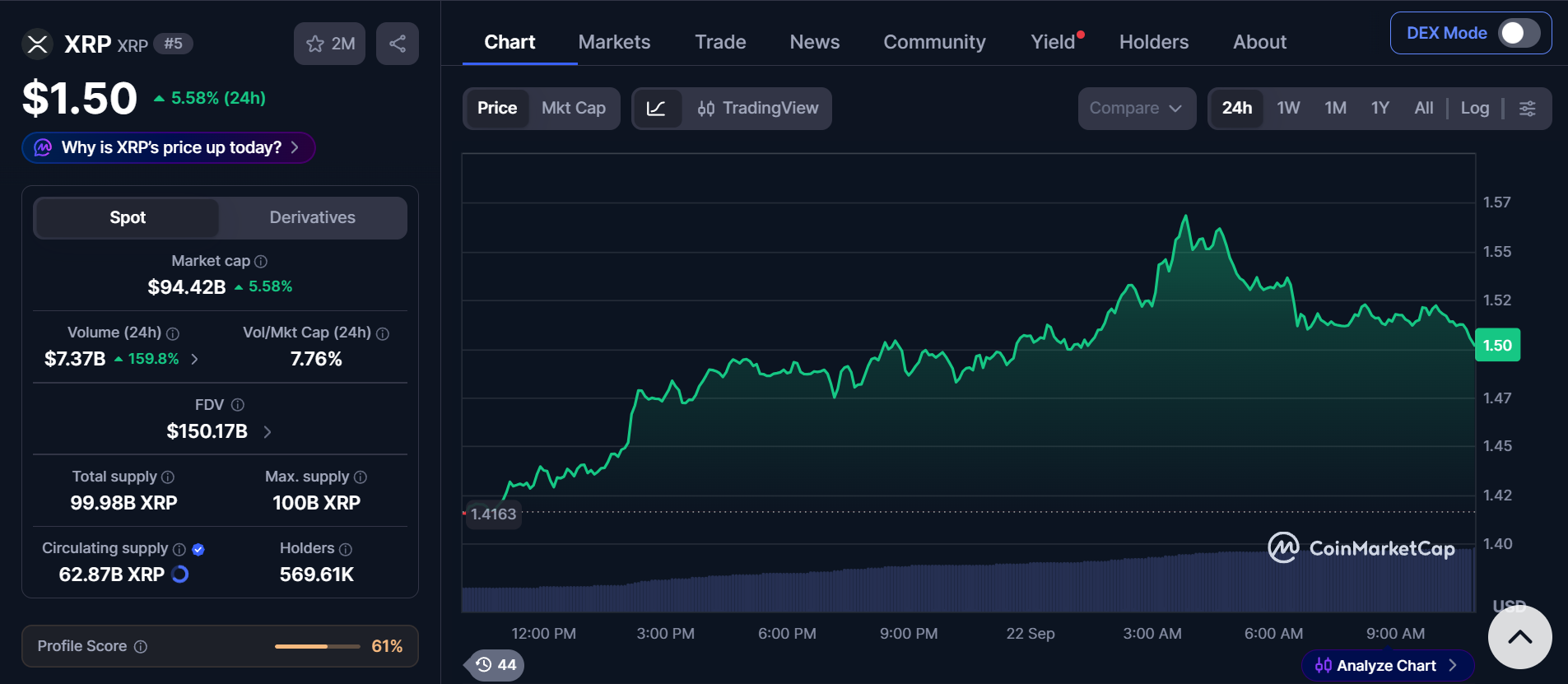Set chart range to 24h
This screenshot has height=684, width=1568.
(x=1237, y=109)
